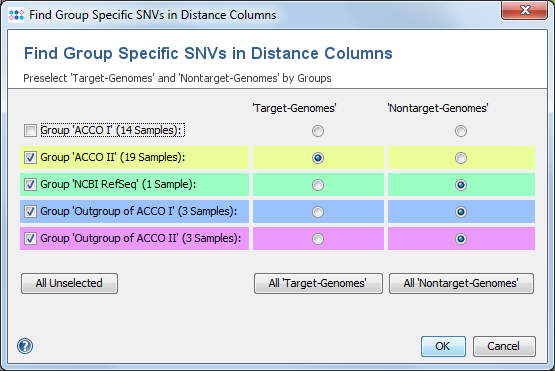555x371 pixels.
Task: Click the application icon in title bar
Action: (x=16, y=15)
